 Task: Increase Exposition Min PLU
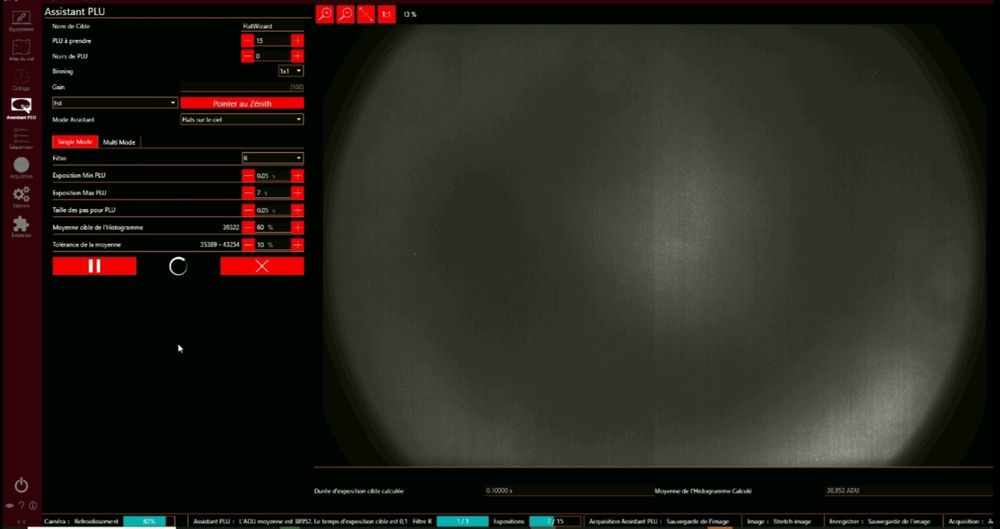point(297,175)
